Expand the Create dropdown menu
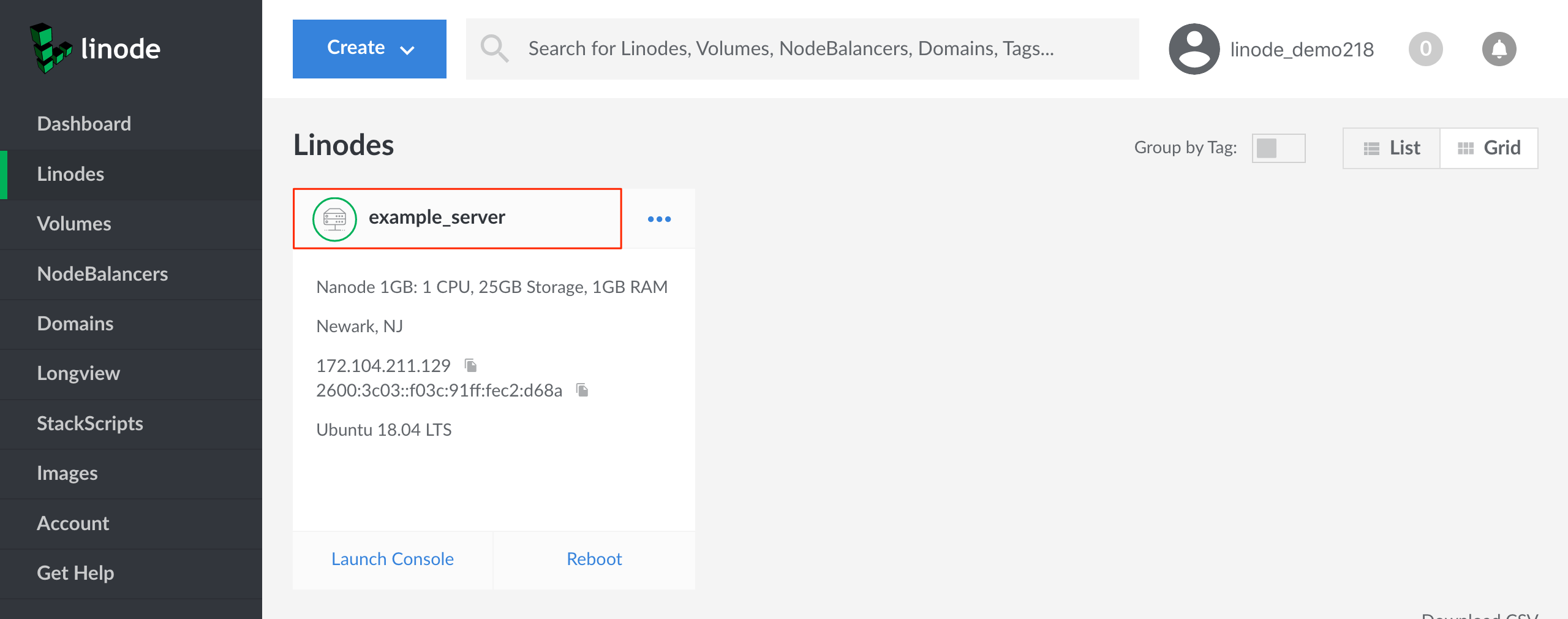 (369, 48)
